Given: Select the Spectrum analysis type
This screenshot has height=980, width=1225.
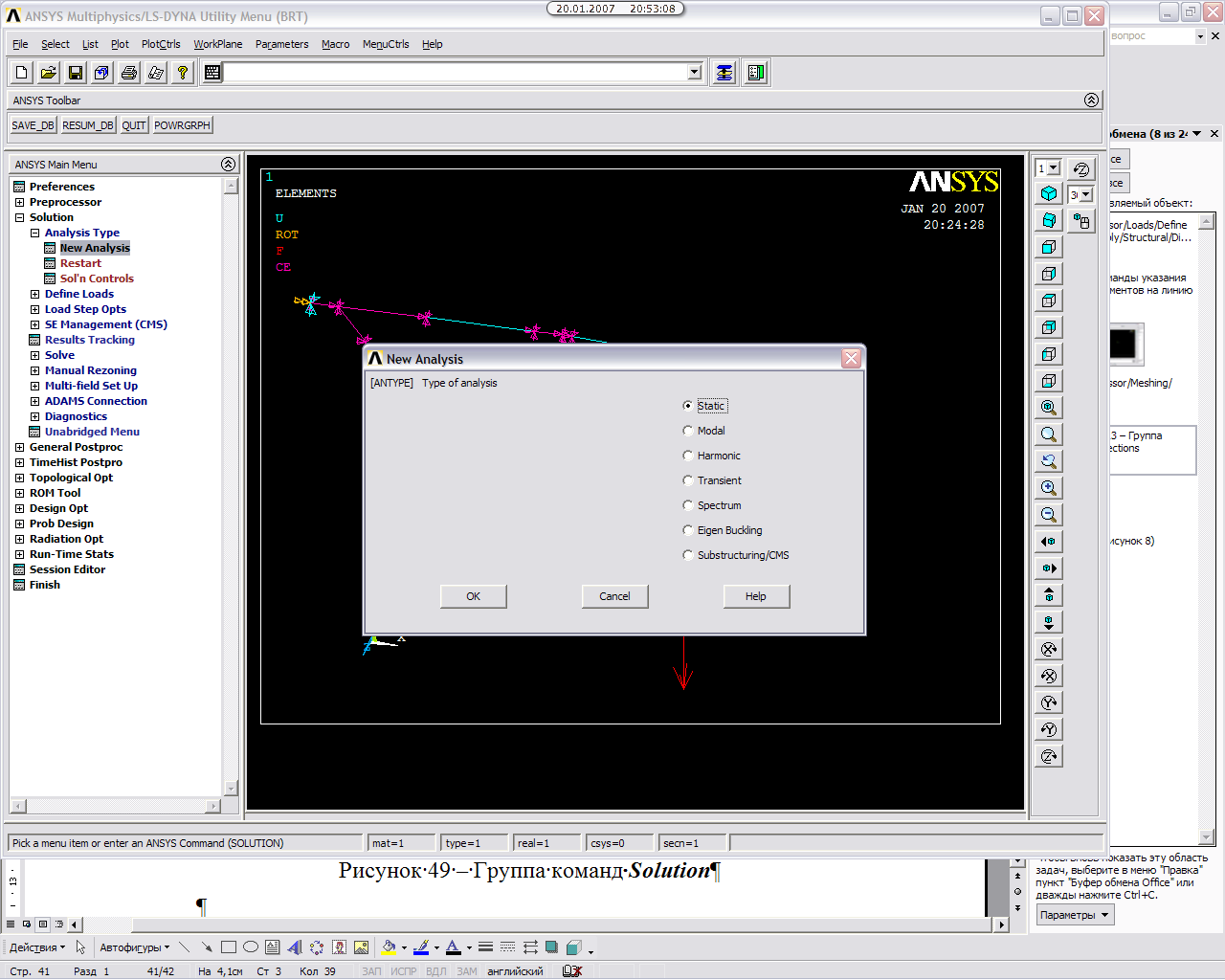Looking at the screenshot, I should click(x=687, y=505).
